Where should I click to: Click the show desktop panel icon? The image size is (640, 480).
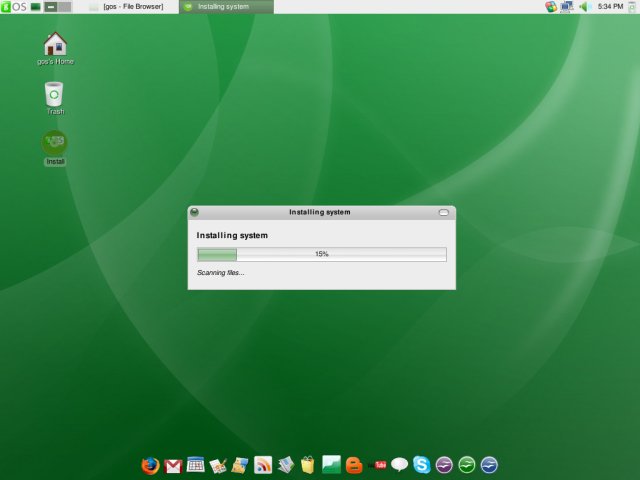[x=36, y=7]
